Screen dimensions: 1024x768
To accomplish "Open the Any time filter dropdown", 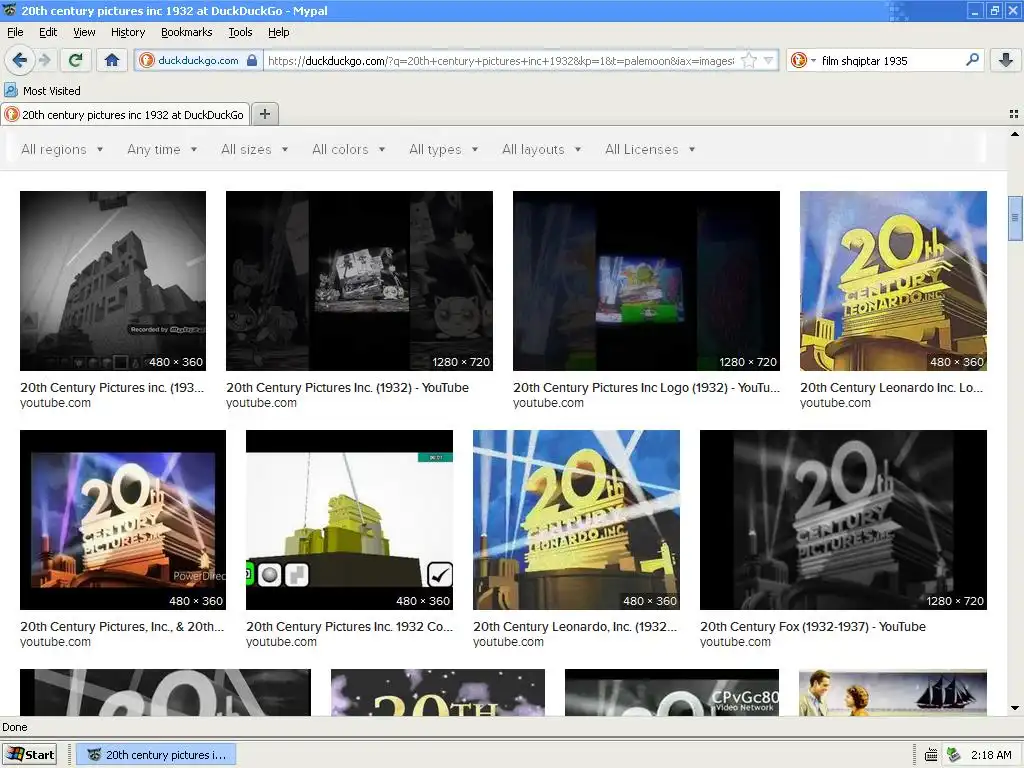I will tap(162, 150).
